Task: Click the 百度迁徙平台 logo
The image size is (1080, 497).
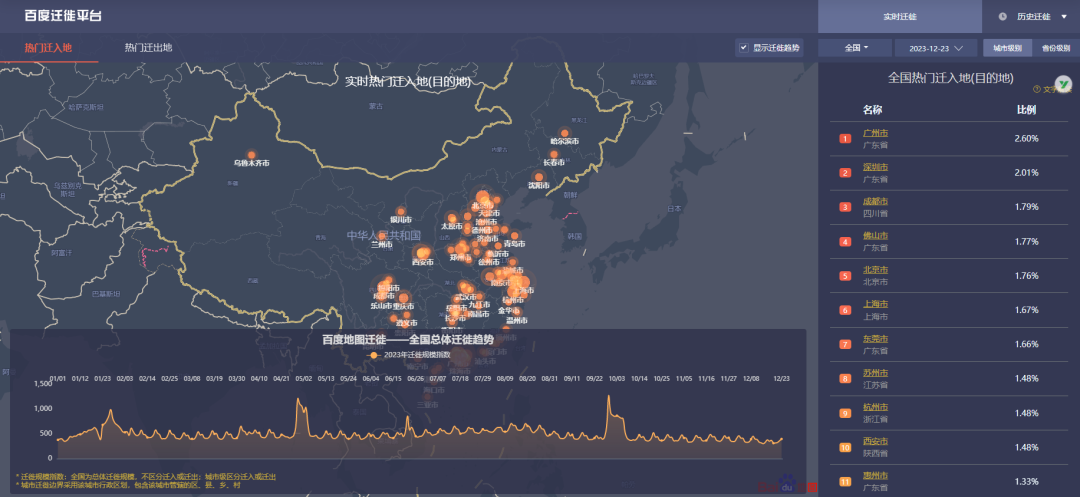Action: [63, 15]
